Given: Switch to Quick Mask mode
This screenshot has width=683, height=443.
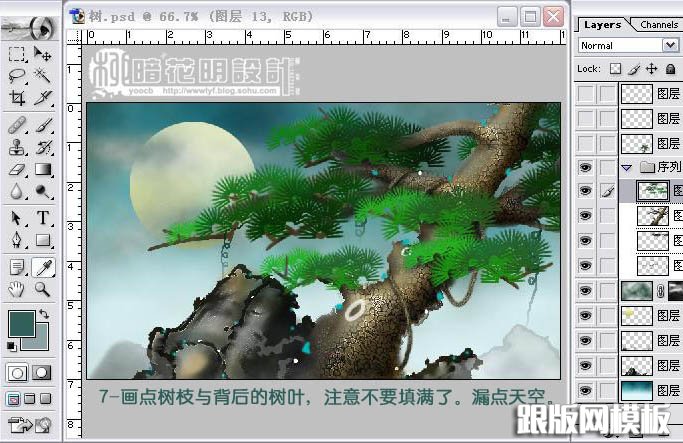Looking at the screenshot, I should (42, 373).
